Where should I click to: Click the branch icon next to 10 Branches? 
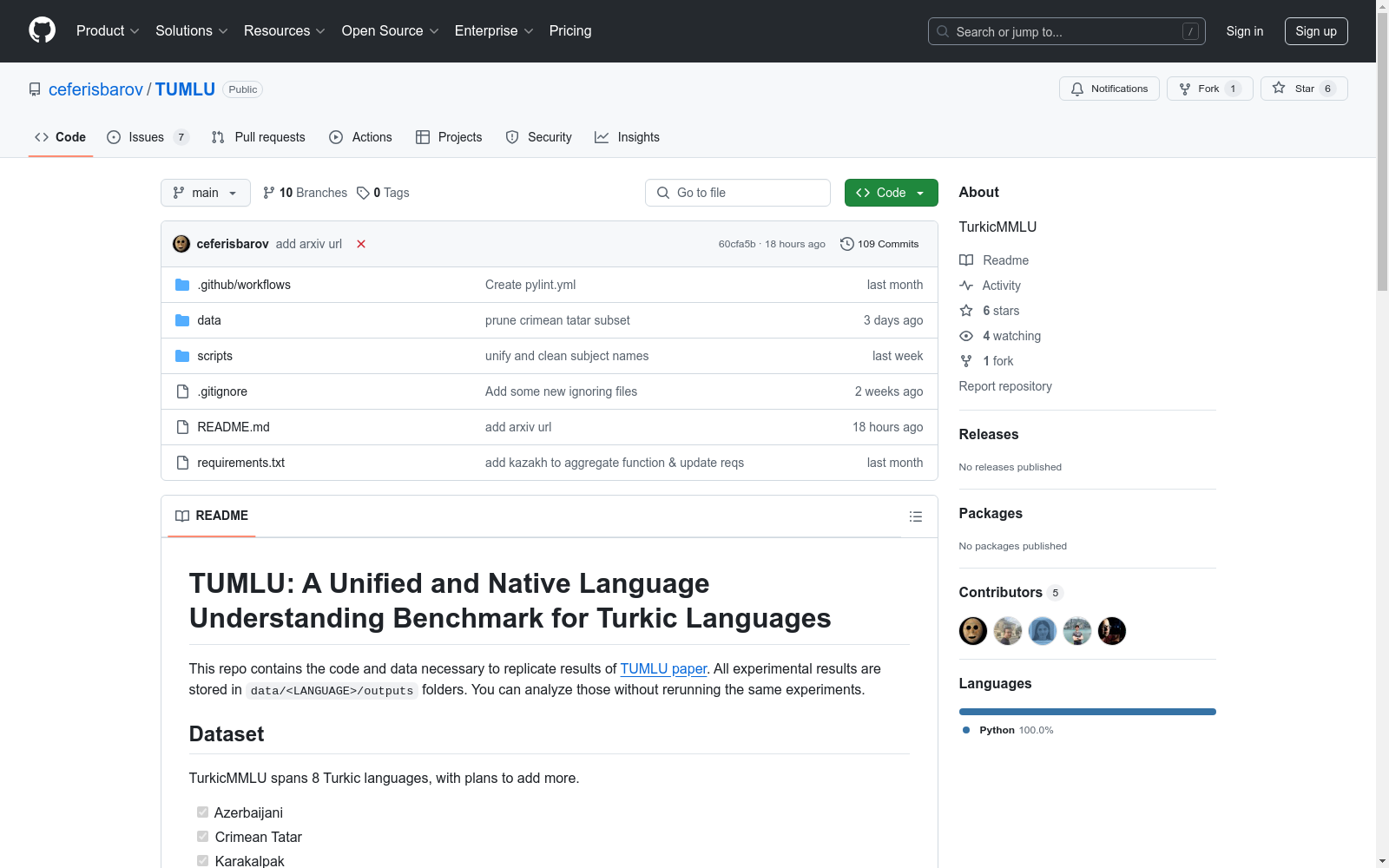(x=269, y=193)
